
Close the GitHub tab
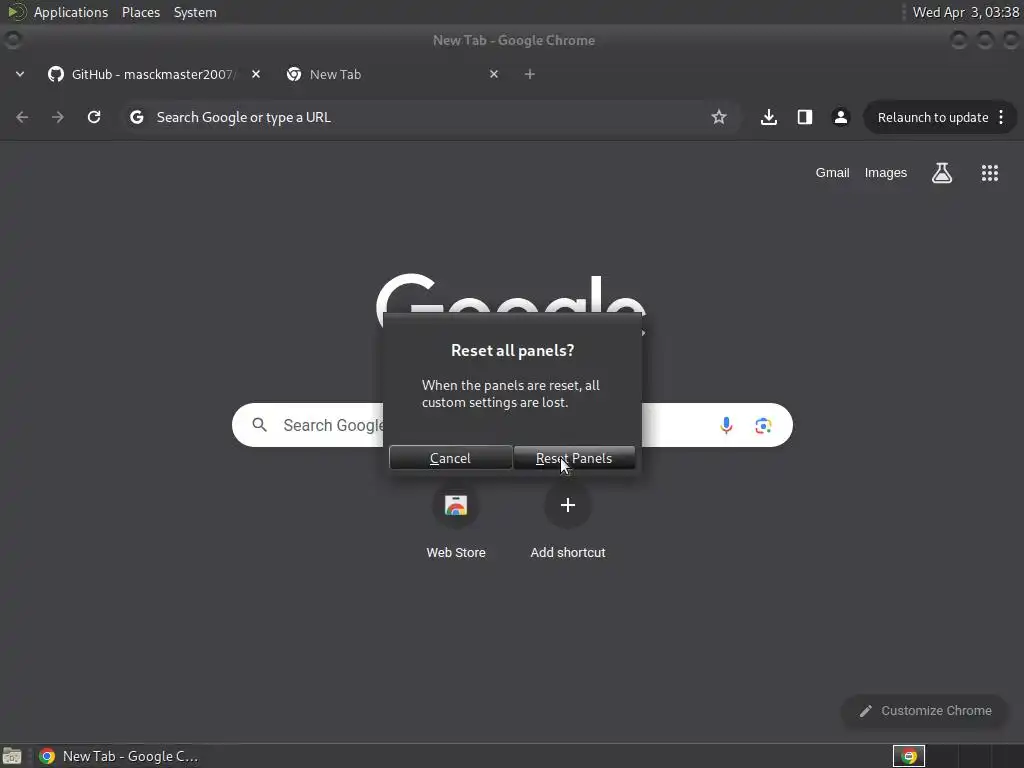(256, 74)
